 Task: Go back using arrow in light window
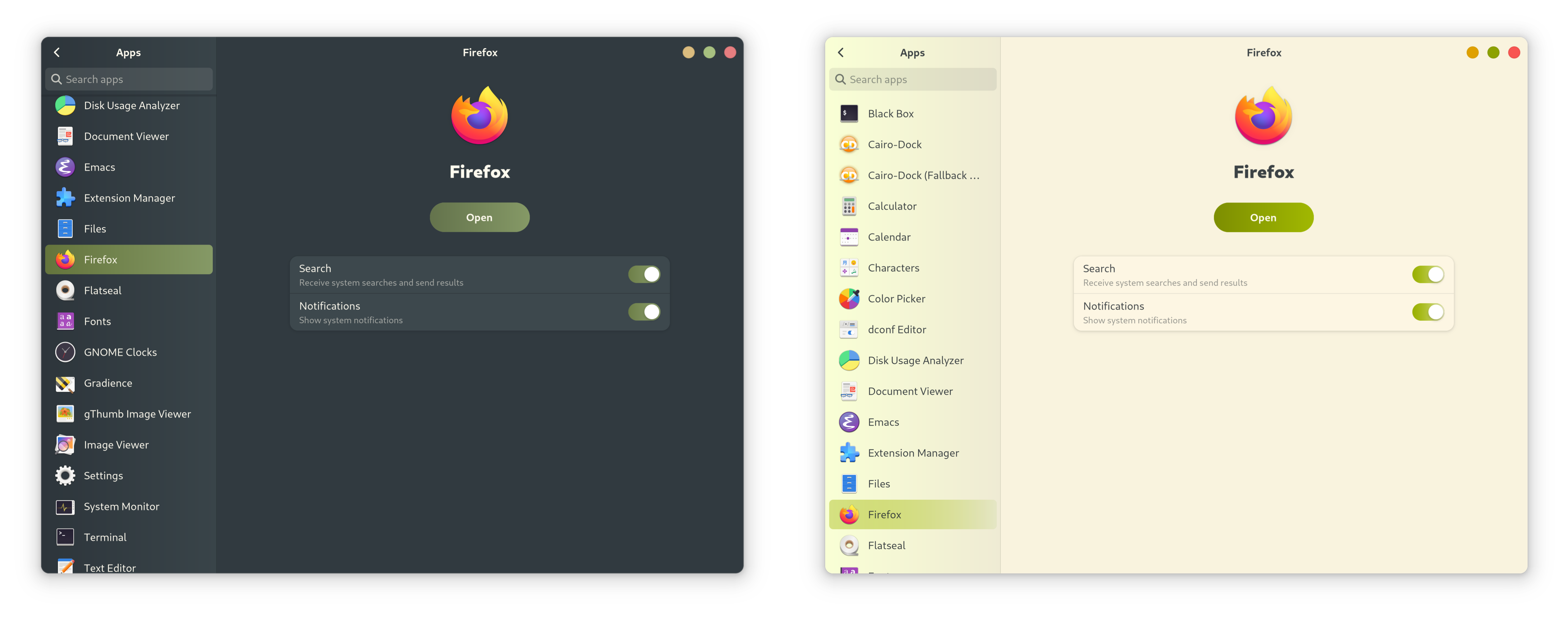[841, 52]
